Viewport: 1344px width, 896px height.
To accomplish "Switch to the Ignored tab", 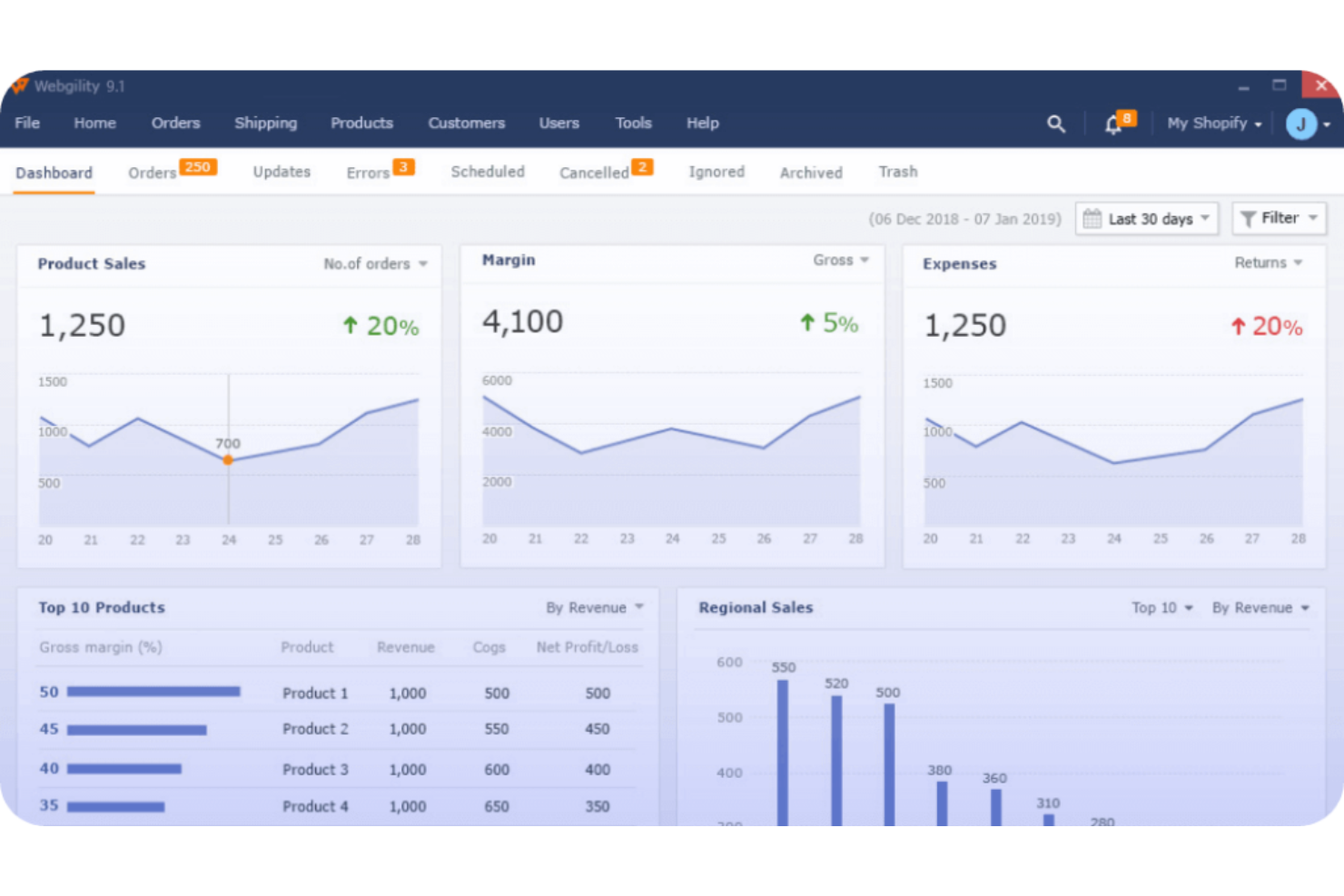I will tap(716, 172).
